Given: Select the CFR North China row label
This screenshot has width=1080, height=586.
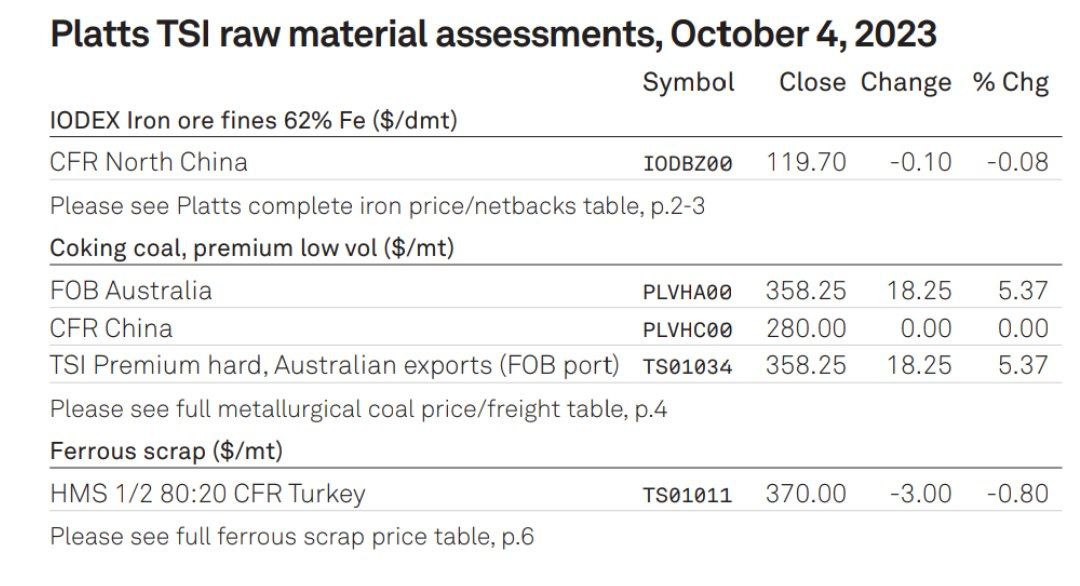Looking at the screenshot, I should click(149, 163).
